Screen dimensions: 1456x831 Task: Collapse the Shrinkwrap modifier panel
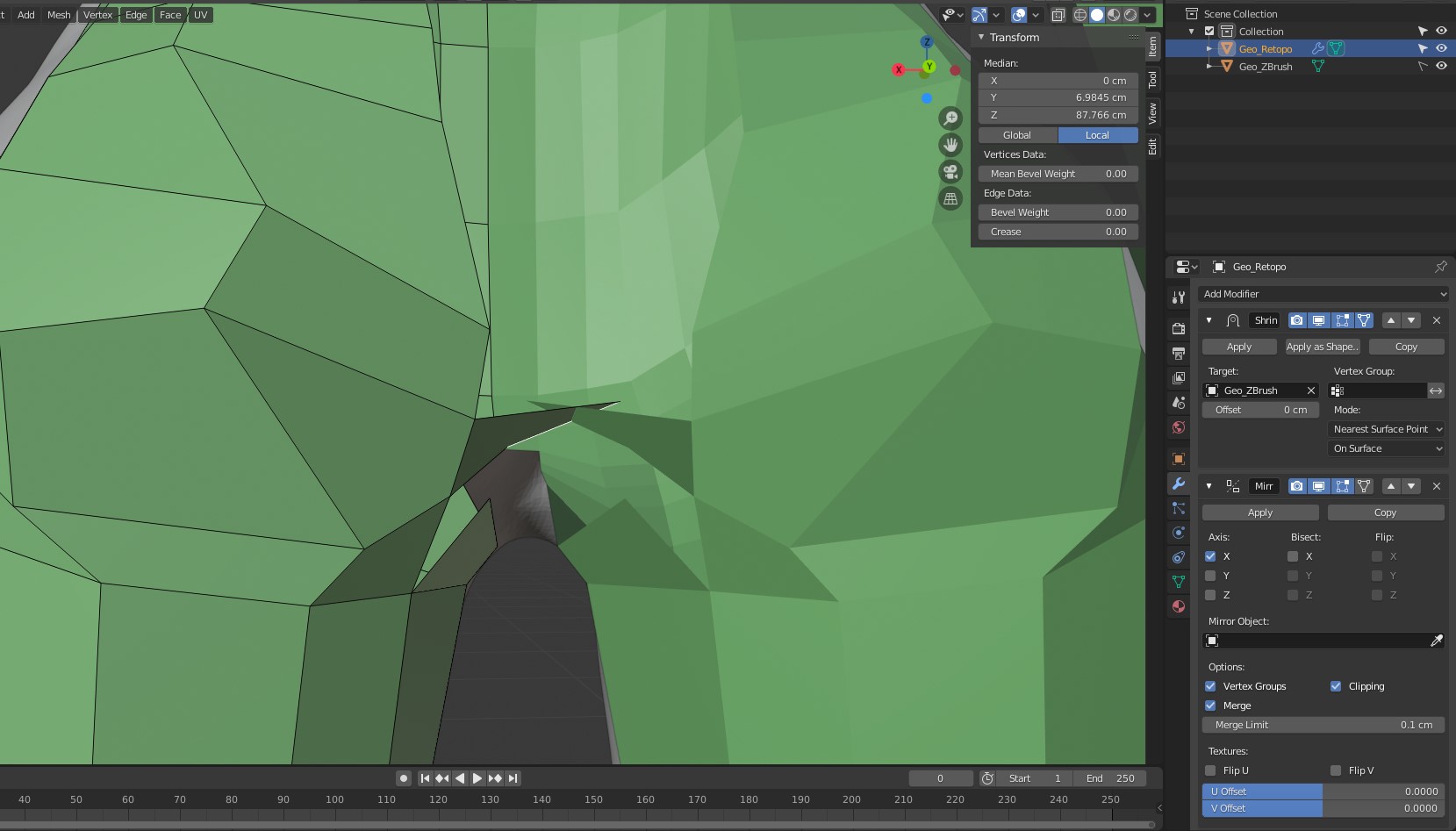(1209, 320)
